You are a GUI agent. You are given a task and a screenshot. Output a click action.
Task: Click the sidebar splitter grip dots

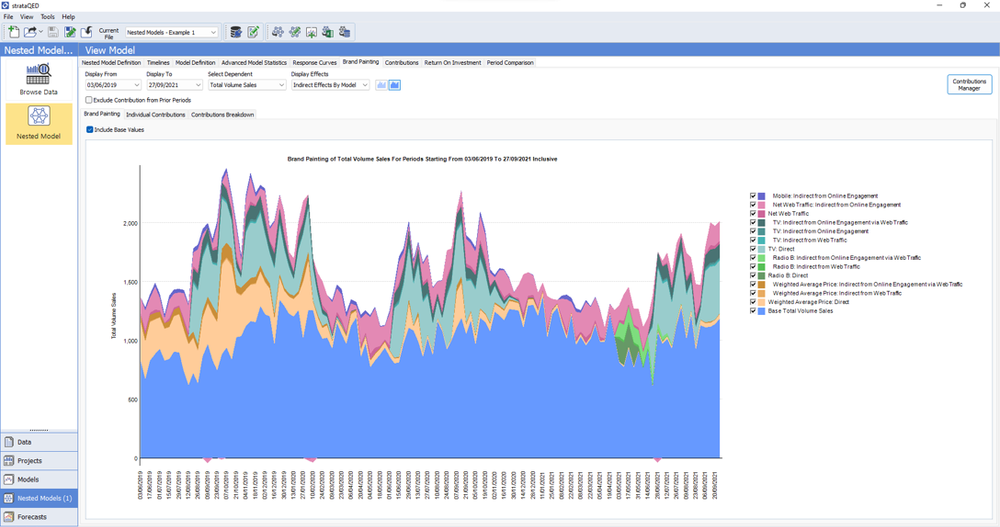[39, 430]
